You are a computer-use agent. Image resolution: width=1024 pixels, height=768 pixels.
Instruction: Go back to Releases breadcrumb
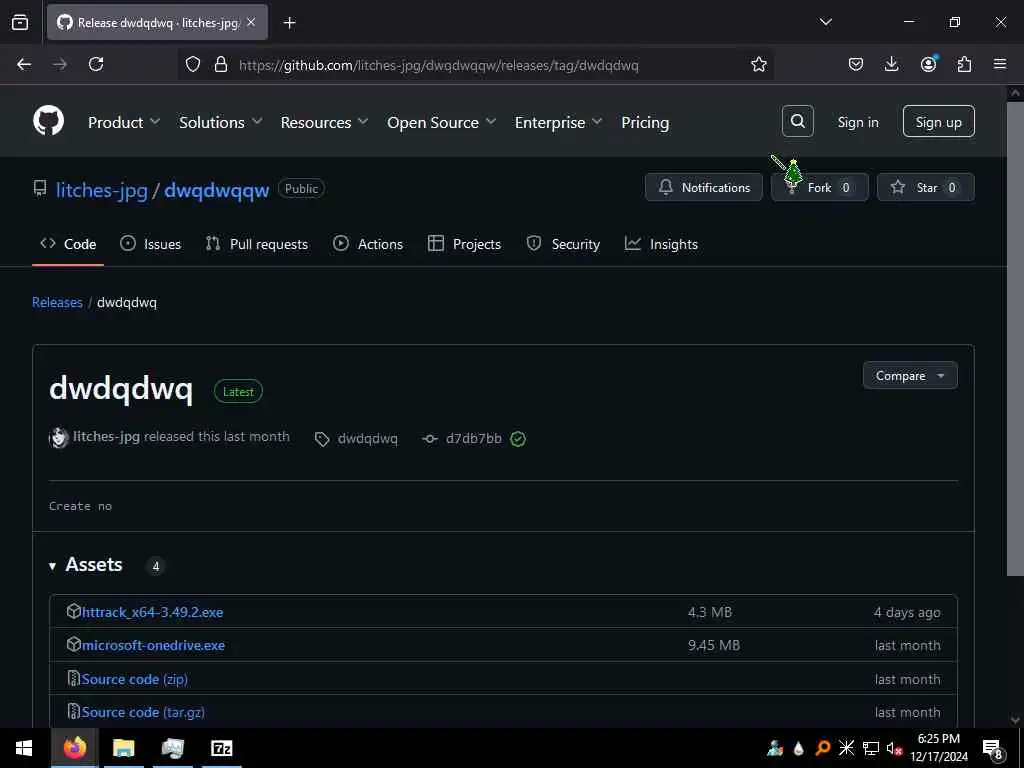(x=57, y=302)
